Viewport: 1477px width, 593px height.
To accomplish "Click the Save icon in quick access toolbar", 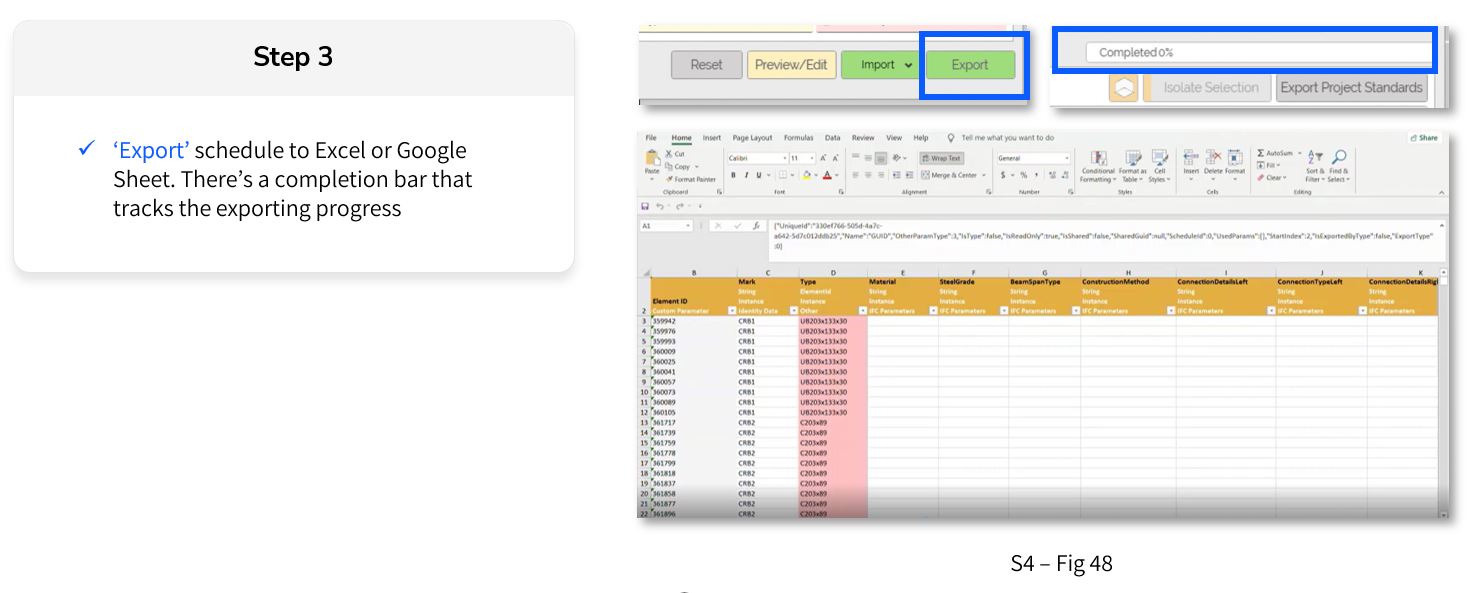I will tap(645, 206).
